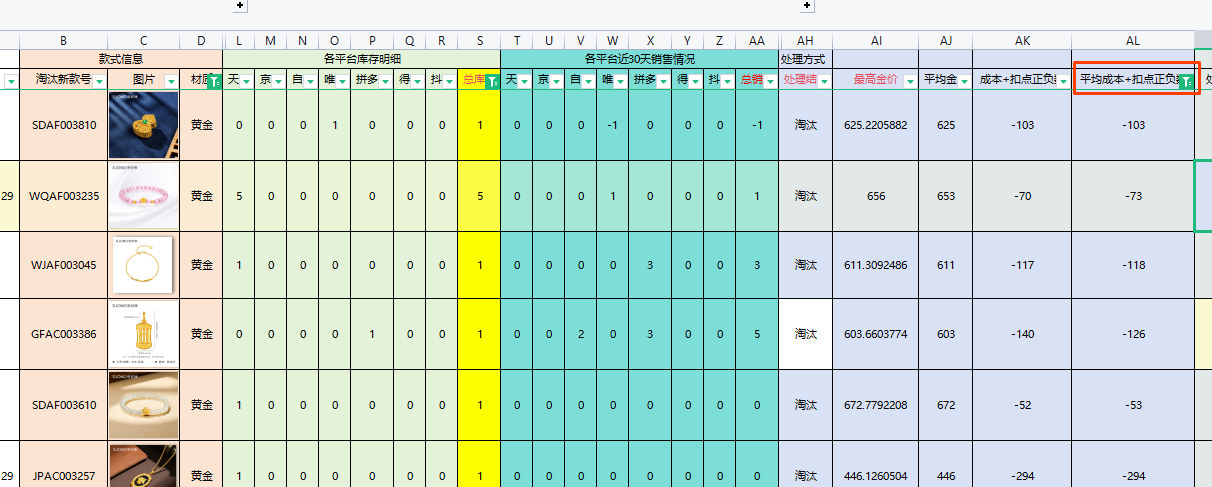The image size is (1212, 487).
Task: Open the 成本+扣点正负 filter dropdown in column AK
Action: [1063, 81]
